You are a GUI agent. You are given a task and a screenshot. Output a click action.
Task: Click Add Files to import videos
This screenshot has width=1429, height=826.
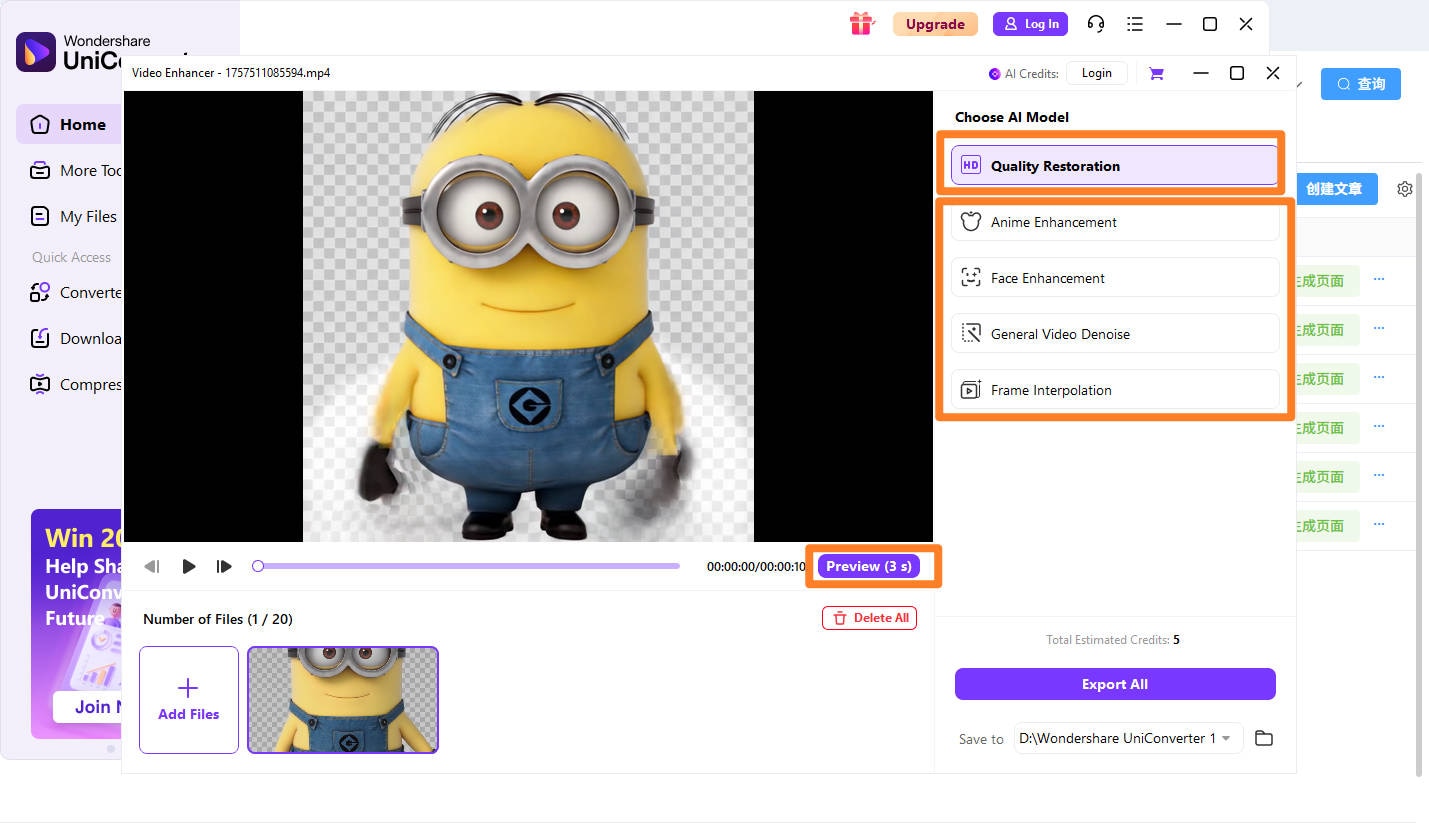point(189,700)
